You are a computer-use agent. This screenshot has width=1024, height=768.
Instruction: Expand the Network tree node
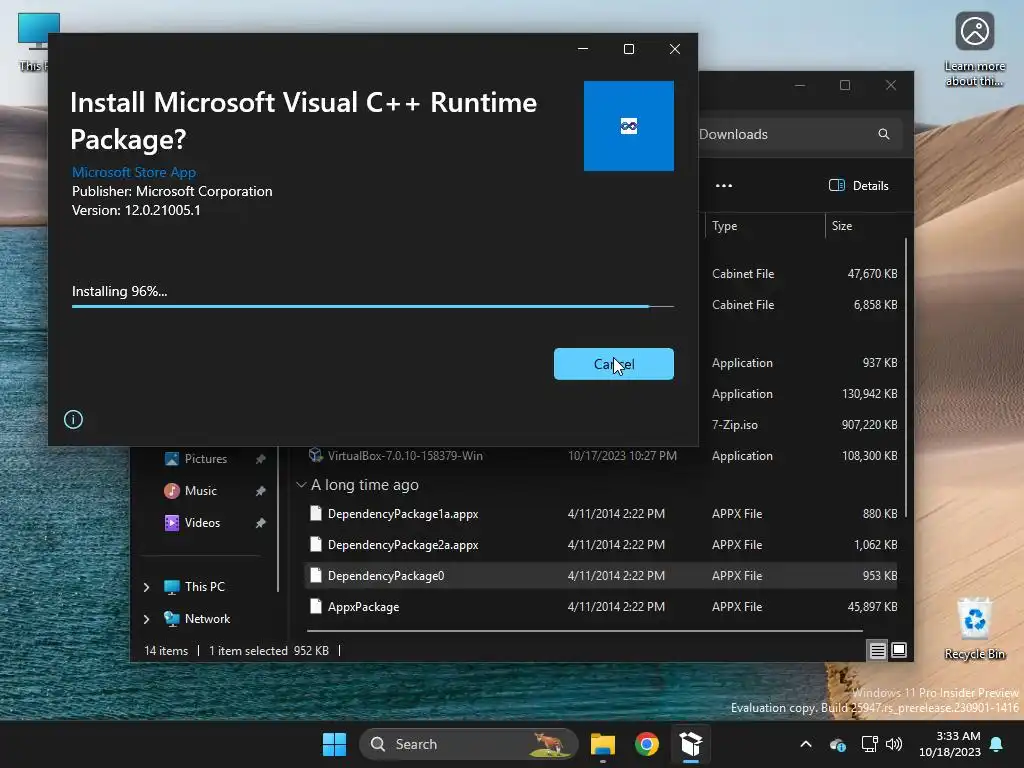tap(146, 618)
